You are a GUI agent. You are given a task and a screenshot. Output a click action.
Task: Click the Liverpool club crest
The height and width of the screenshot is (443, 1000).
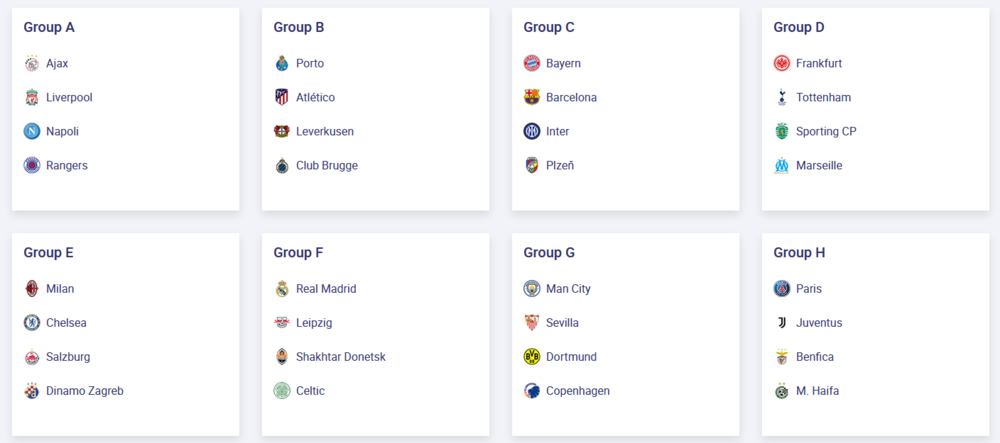click(x=32, y=98)
